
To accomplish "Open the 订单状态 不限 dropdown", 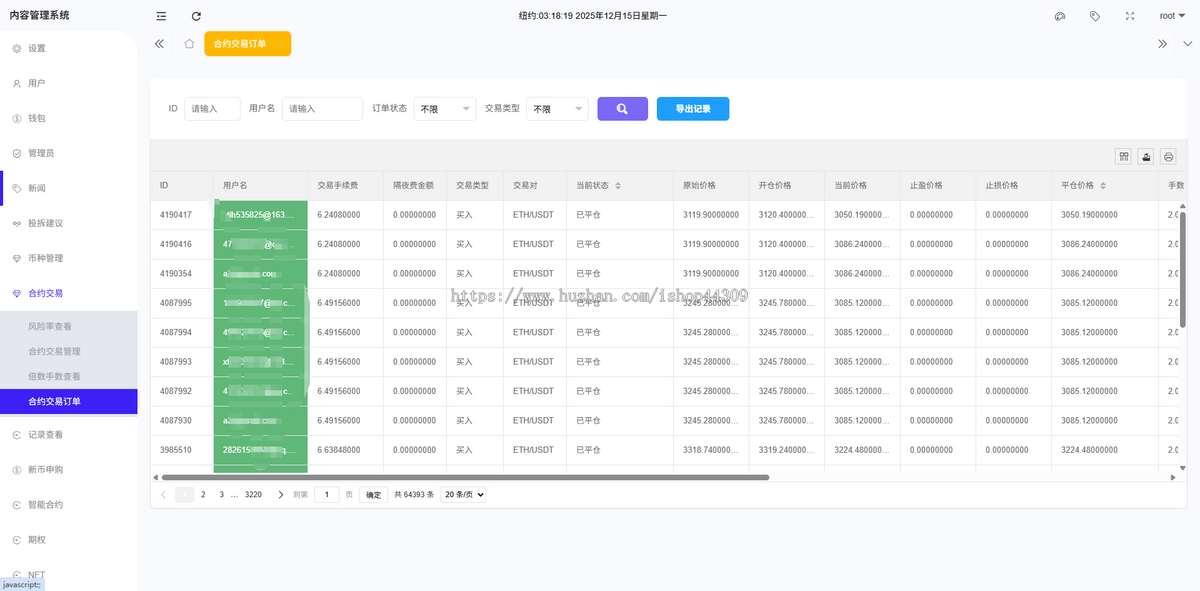I will [444, 108].
